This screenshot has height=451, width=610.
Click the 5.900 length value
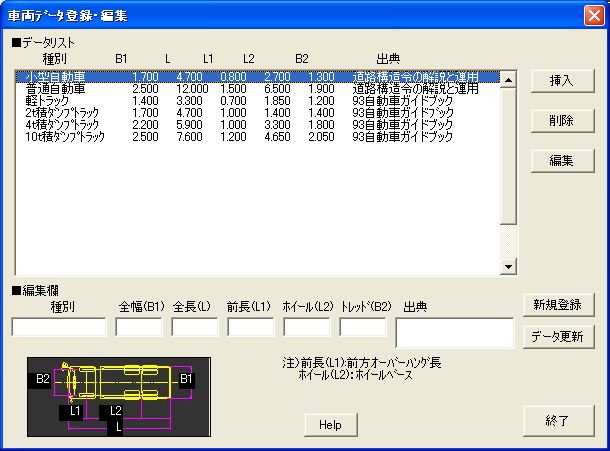point(189,125)
